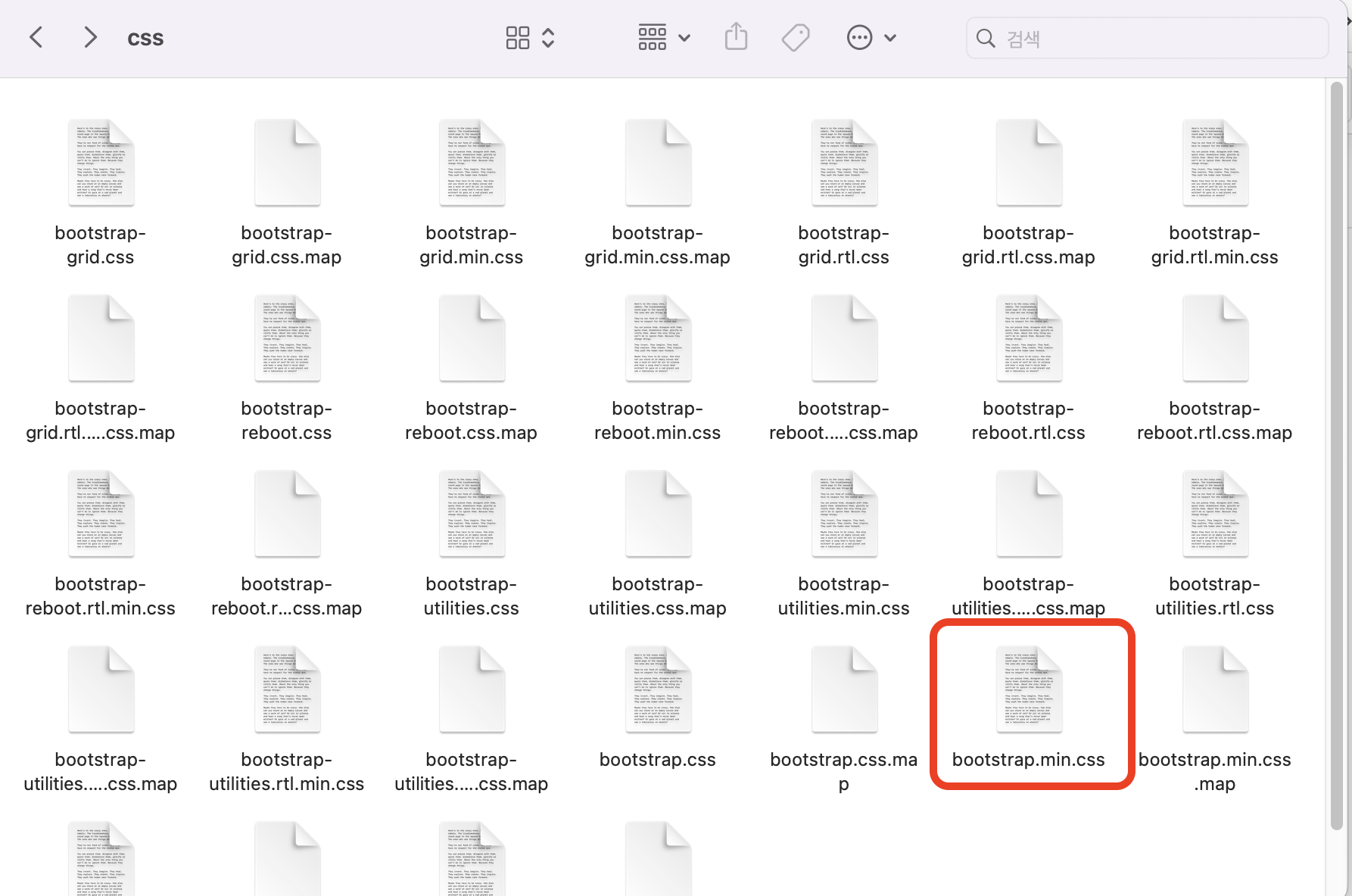Image resolution: width=1352 pixels, height=896 pixels.
Task: Select the bootstrap-grid.css.map file icon
Action: (287, 163)
